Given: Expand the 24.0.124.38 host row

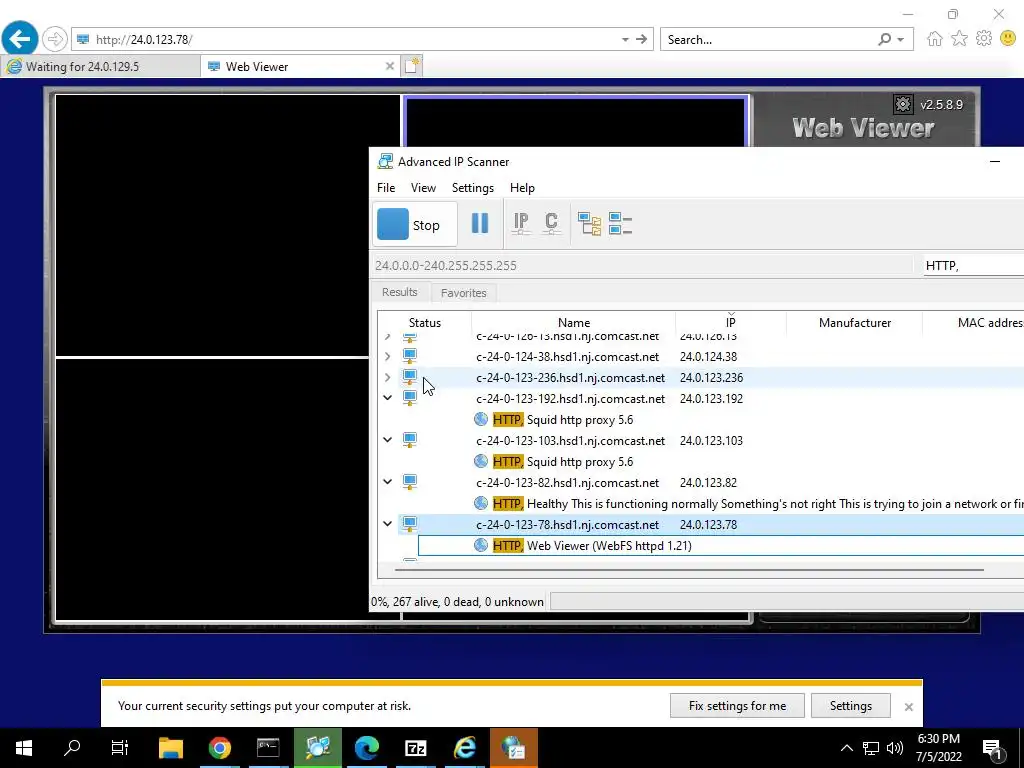Looking at the screenshot, I should point(387,357).
